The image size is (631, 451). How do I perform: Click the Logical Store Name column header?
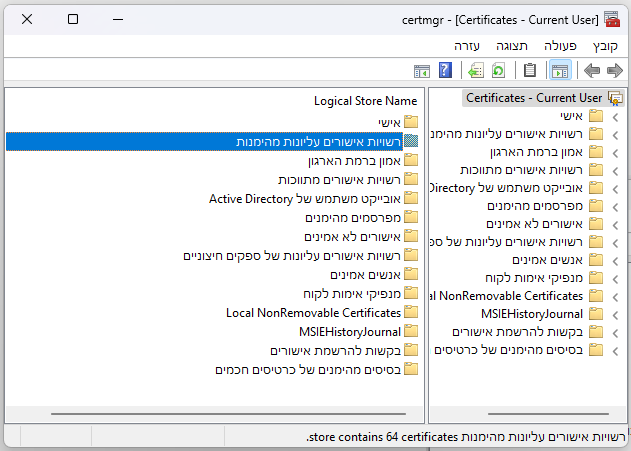[x=365, y=101]
